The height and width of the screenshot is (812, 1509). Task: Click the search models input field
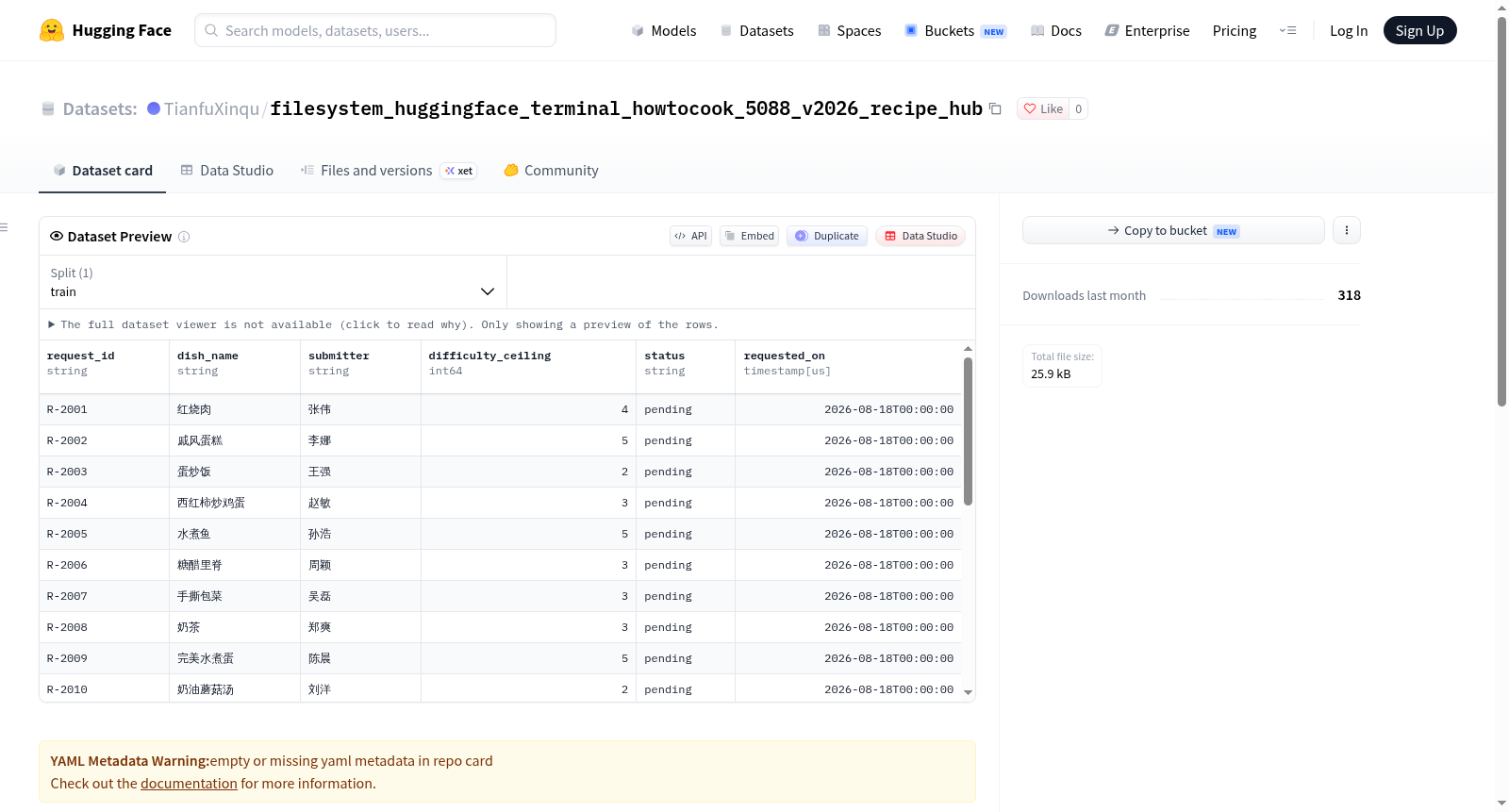click(375, 30)
